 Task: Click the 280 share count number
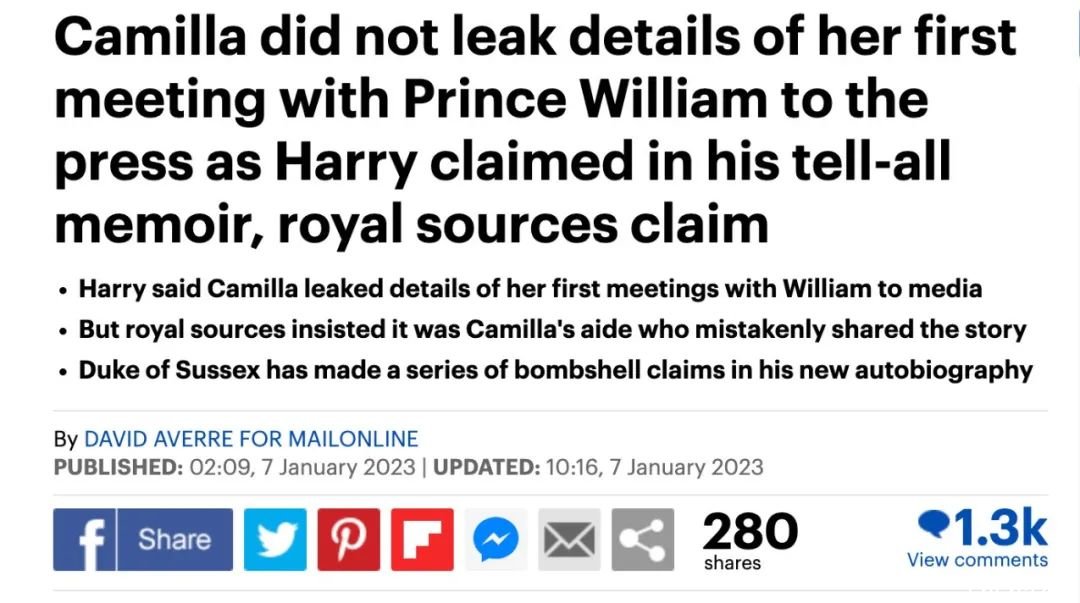coord(750,531)
